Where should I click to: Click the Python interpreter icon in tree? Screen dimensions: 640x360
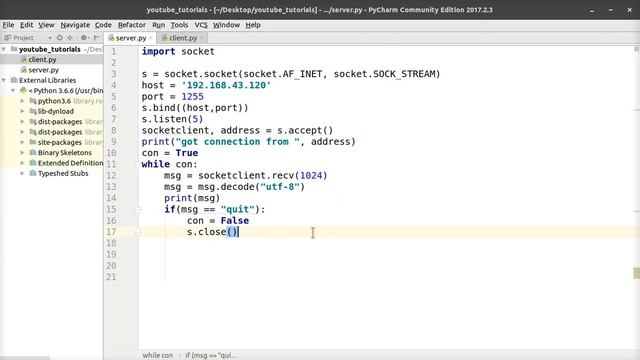coord(23,91)
